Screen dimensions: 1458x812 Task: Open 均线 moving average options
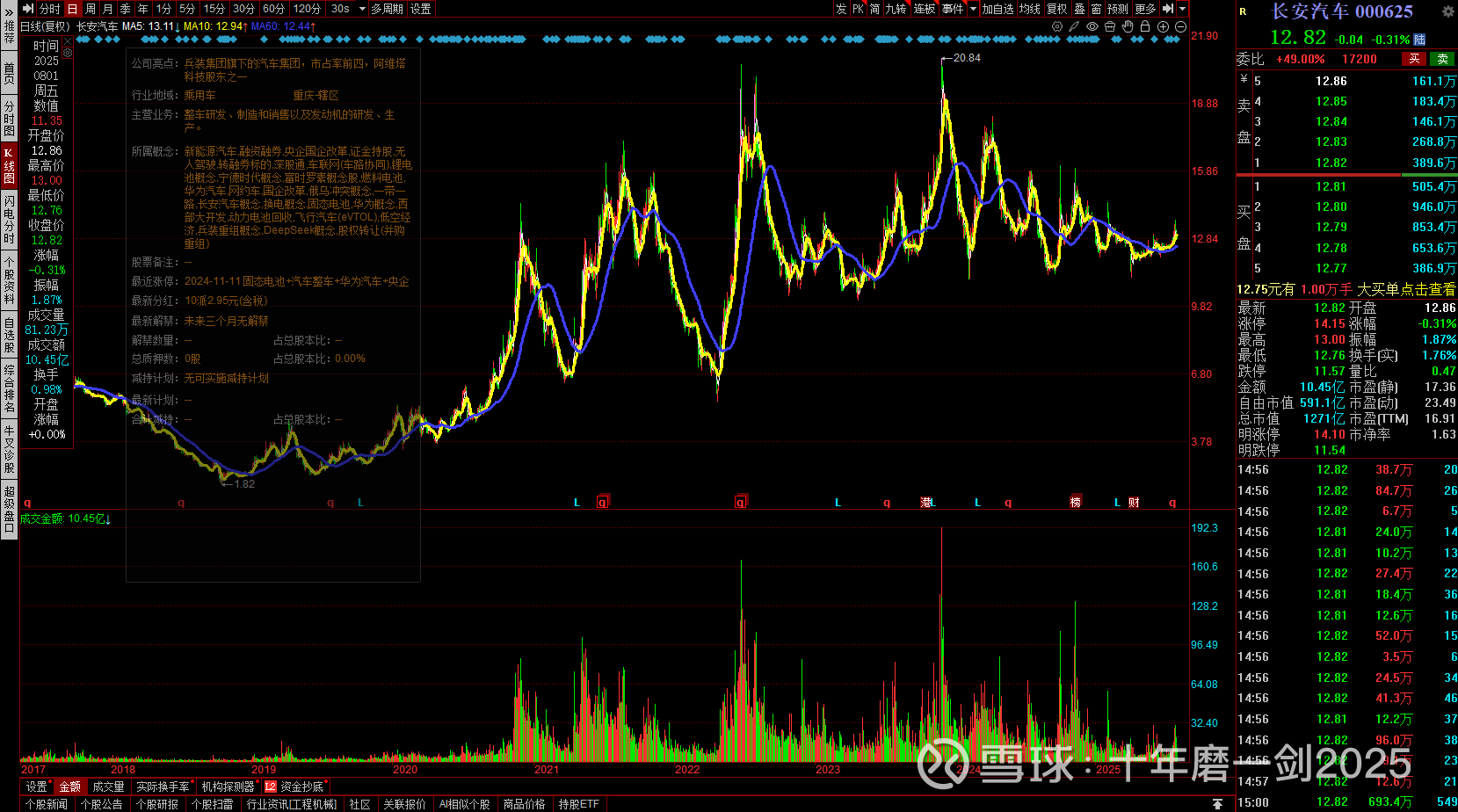[x=1029, y=9]
